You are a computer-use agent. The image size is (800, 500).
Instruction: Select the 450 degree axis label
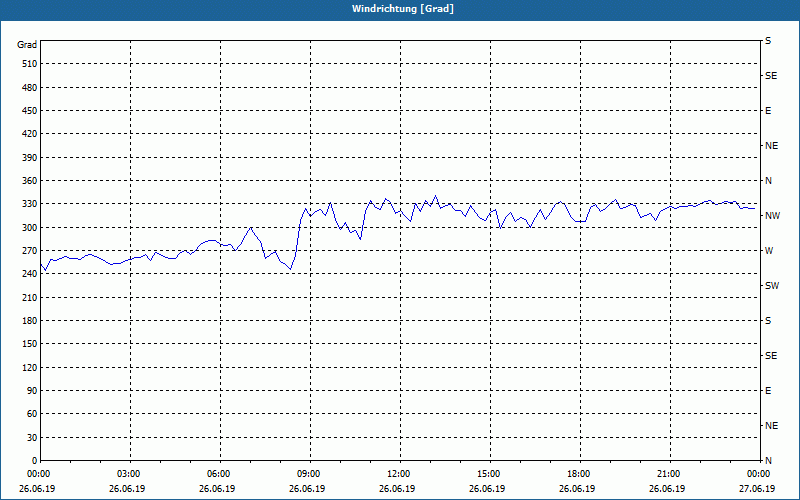point(30,111)
